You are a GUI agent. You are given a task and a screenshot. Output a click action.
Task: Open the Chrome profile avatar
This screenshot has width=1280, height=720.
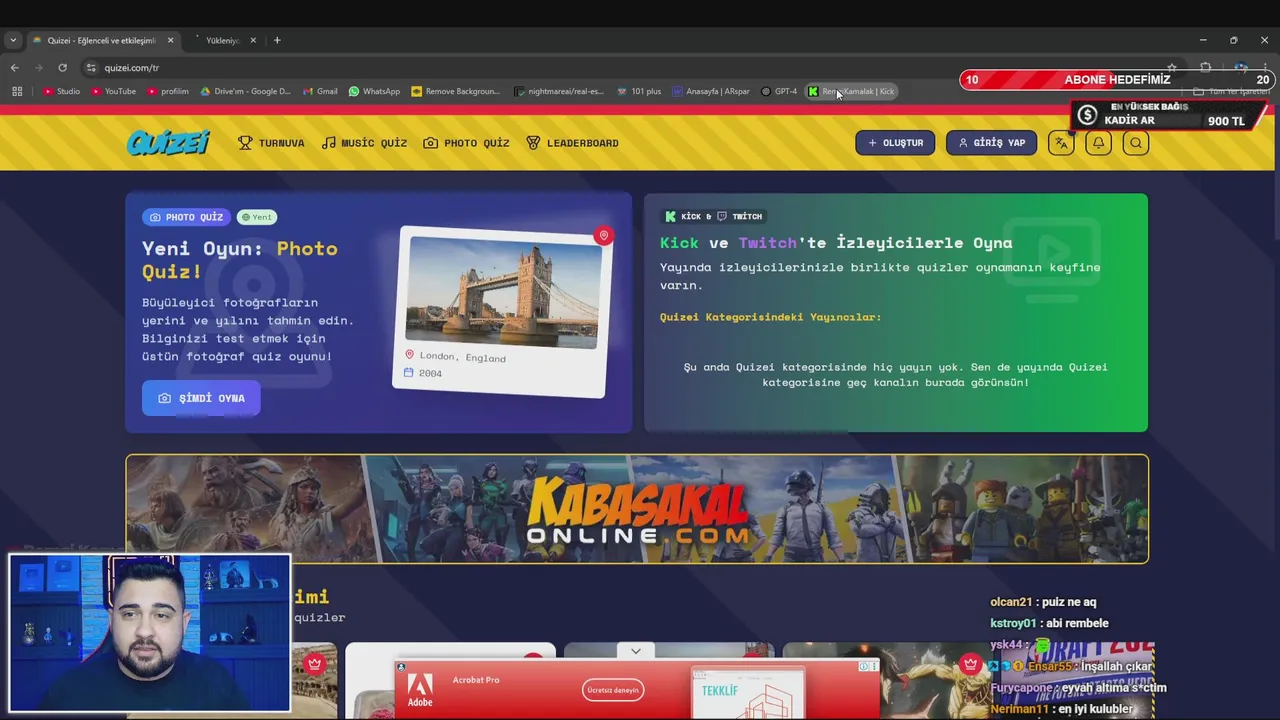coord(1240,68)
